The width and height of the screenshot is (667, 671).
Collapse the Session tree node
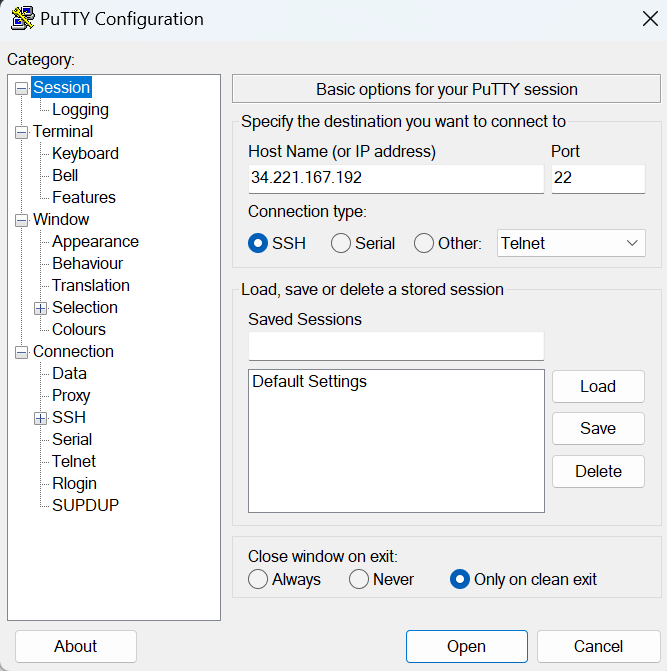tap(22, 88)
